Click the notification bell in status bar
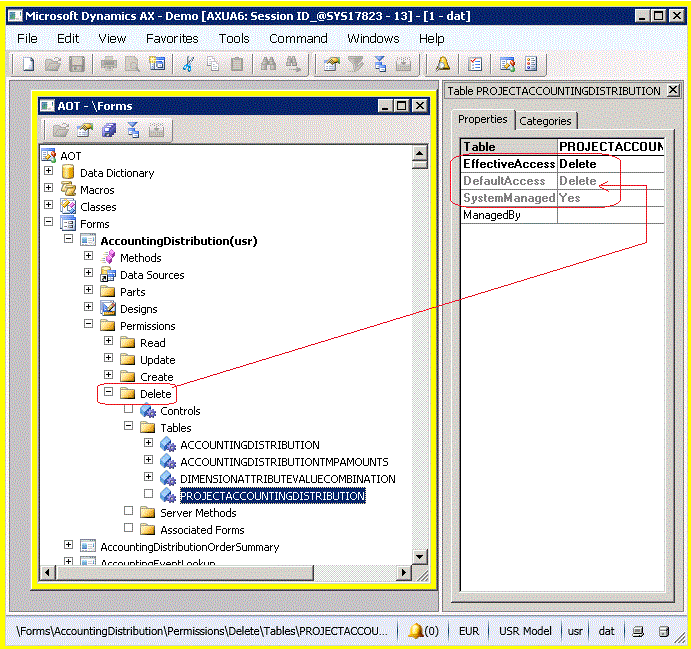This screenshot has width=691, height=649. 416,631
